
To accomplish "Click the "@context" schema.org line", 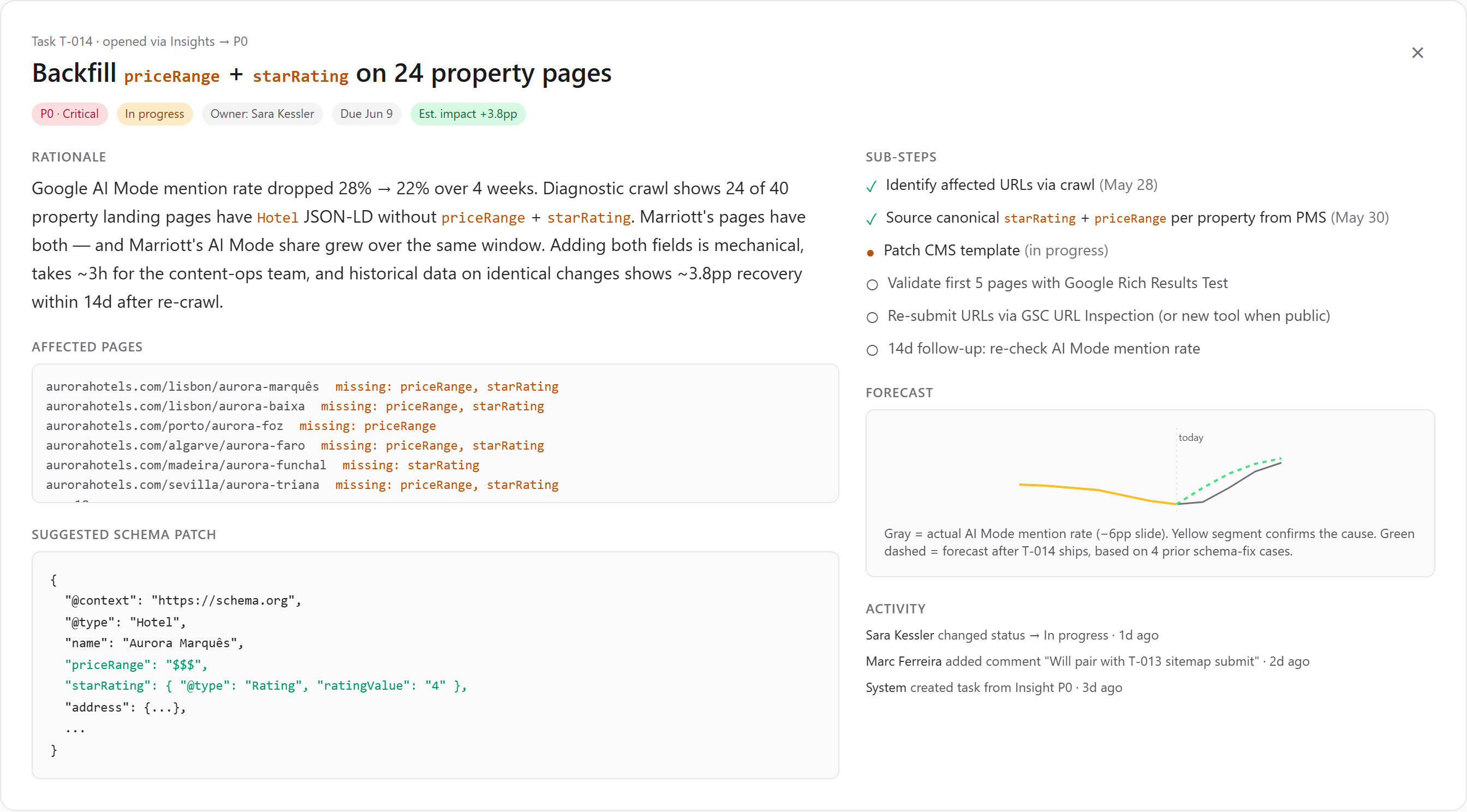I will (183, 601).
